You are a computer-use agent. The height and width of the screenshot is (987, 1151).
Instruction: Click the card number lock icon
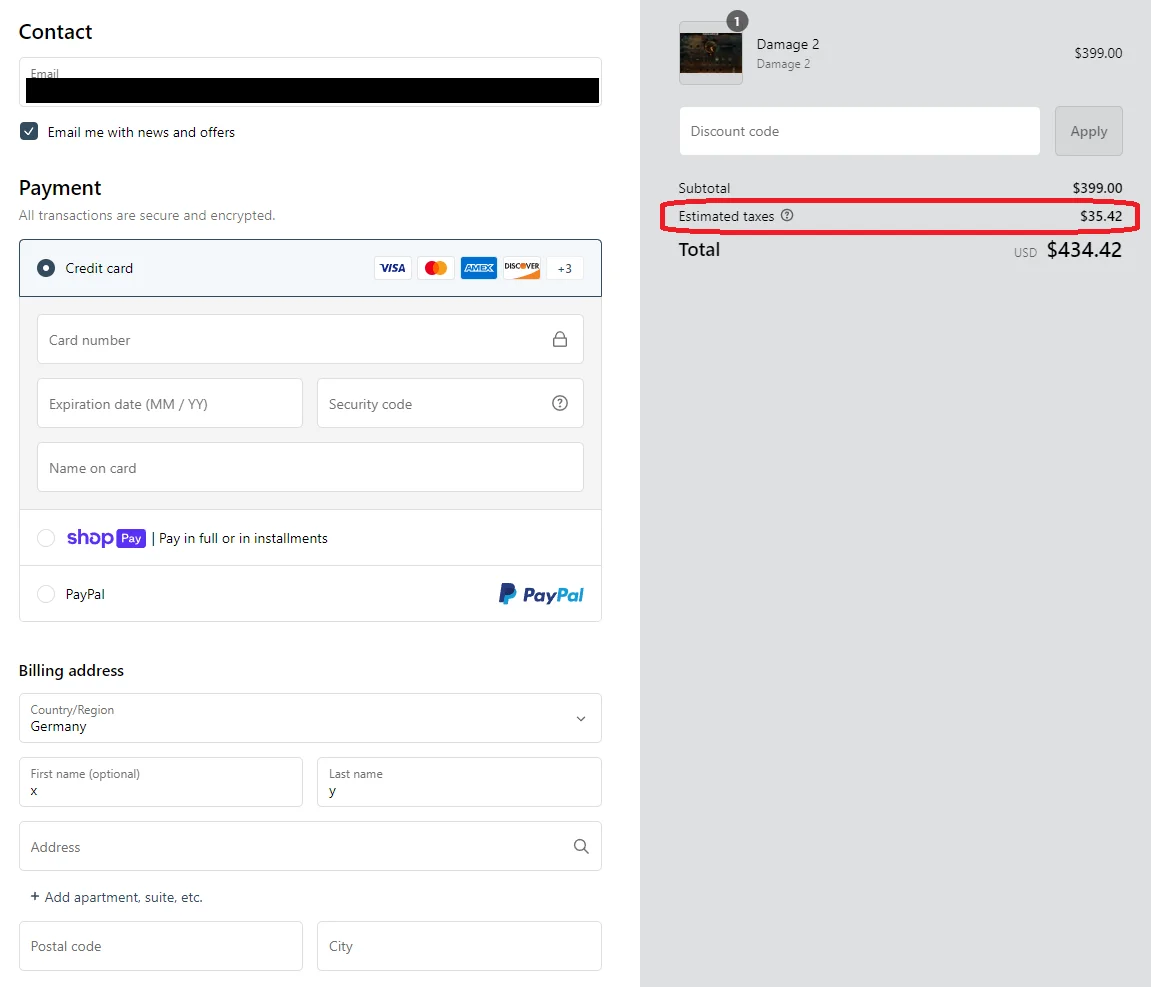560,339
